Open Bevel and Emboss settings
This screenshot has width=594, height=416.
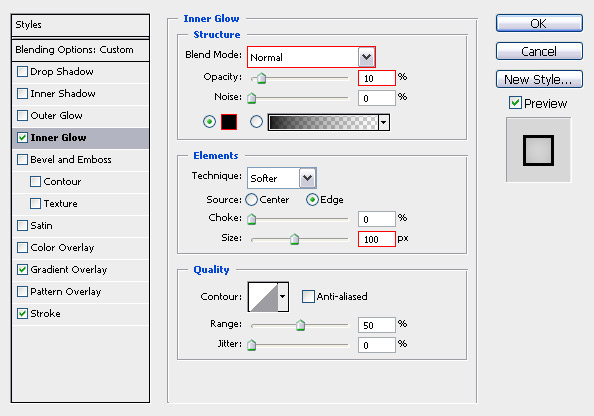tap(71, 160)
